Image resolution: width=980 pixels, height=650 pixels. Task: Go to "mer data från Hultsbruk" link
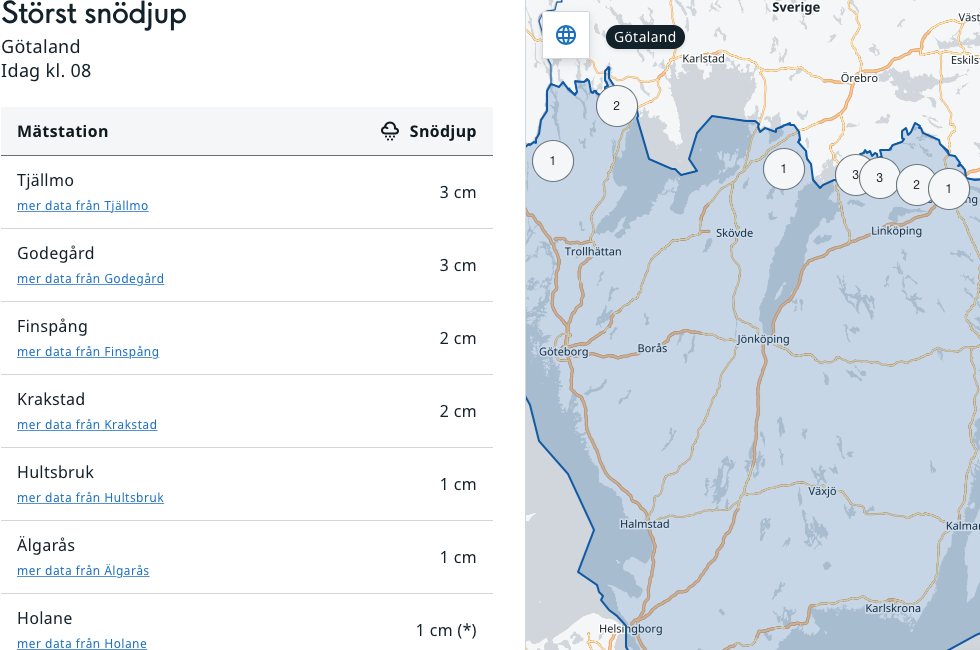tap(91, 498)
